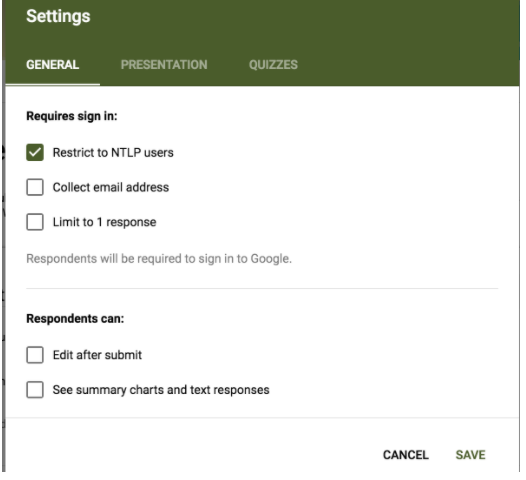
Task: Click the Settings dialog title
Action: 58,16
